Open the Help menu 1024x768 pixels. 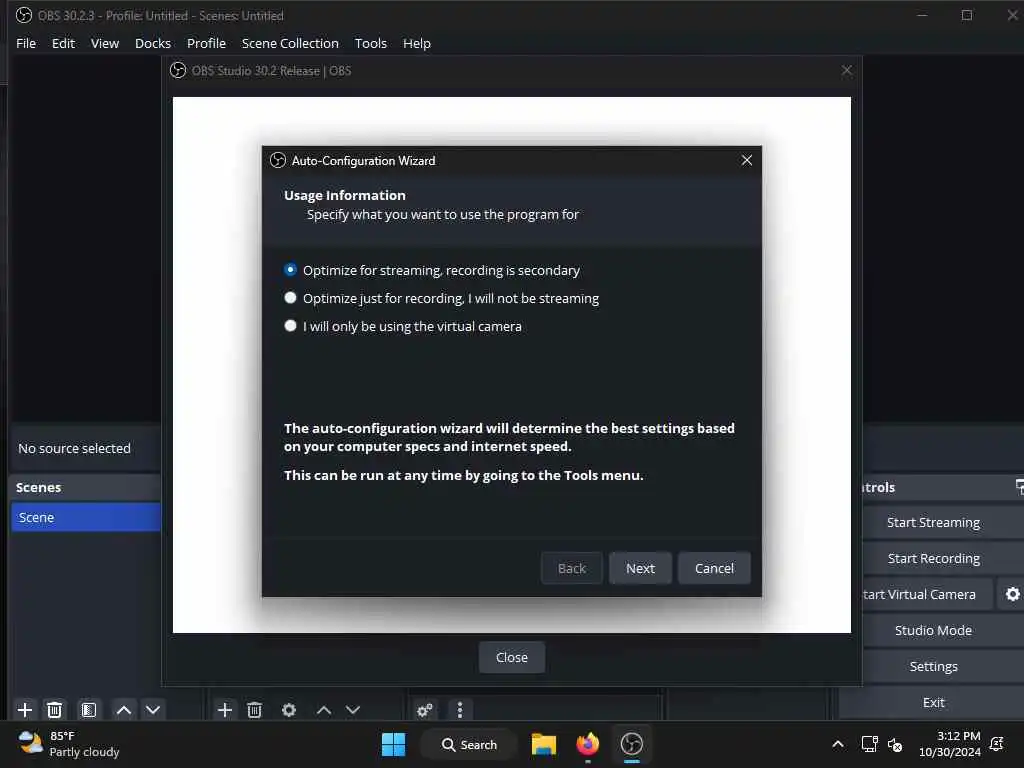pyautogui.click(x=417, y=43)
